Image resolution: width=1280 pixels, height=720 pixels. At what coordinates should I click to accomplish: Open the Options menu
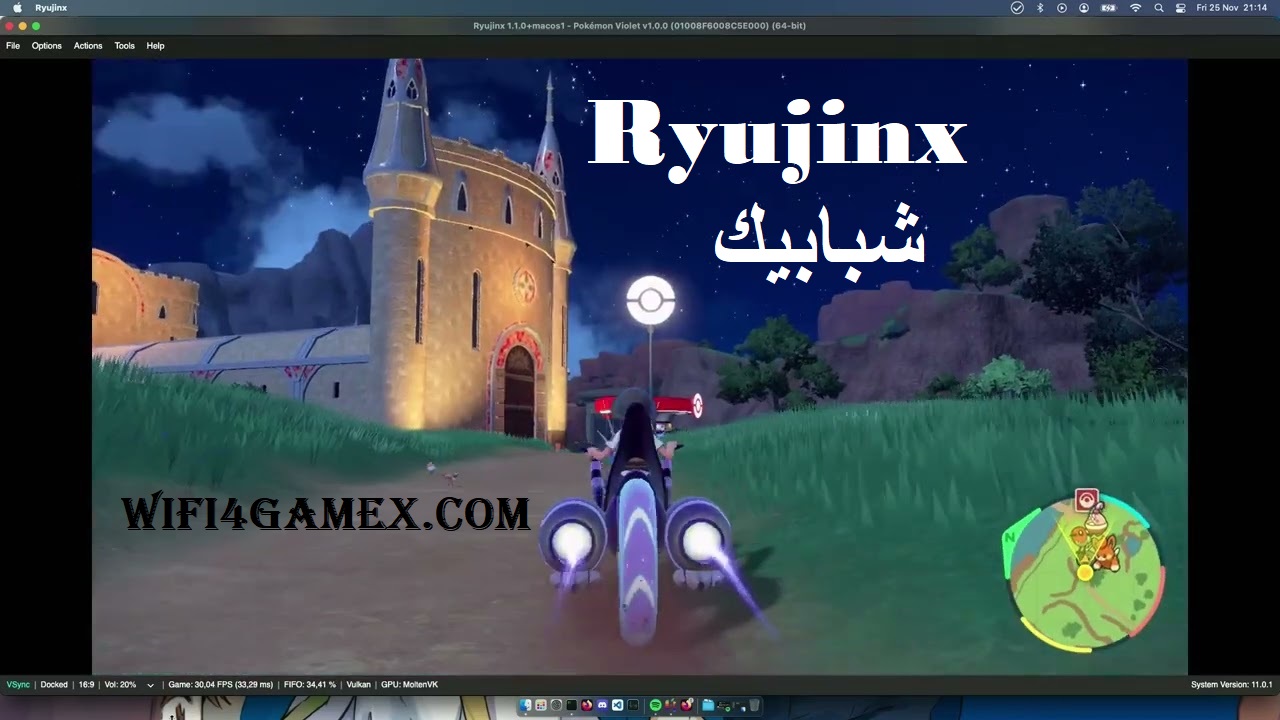[46, 46]
